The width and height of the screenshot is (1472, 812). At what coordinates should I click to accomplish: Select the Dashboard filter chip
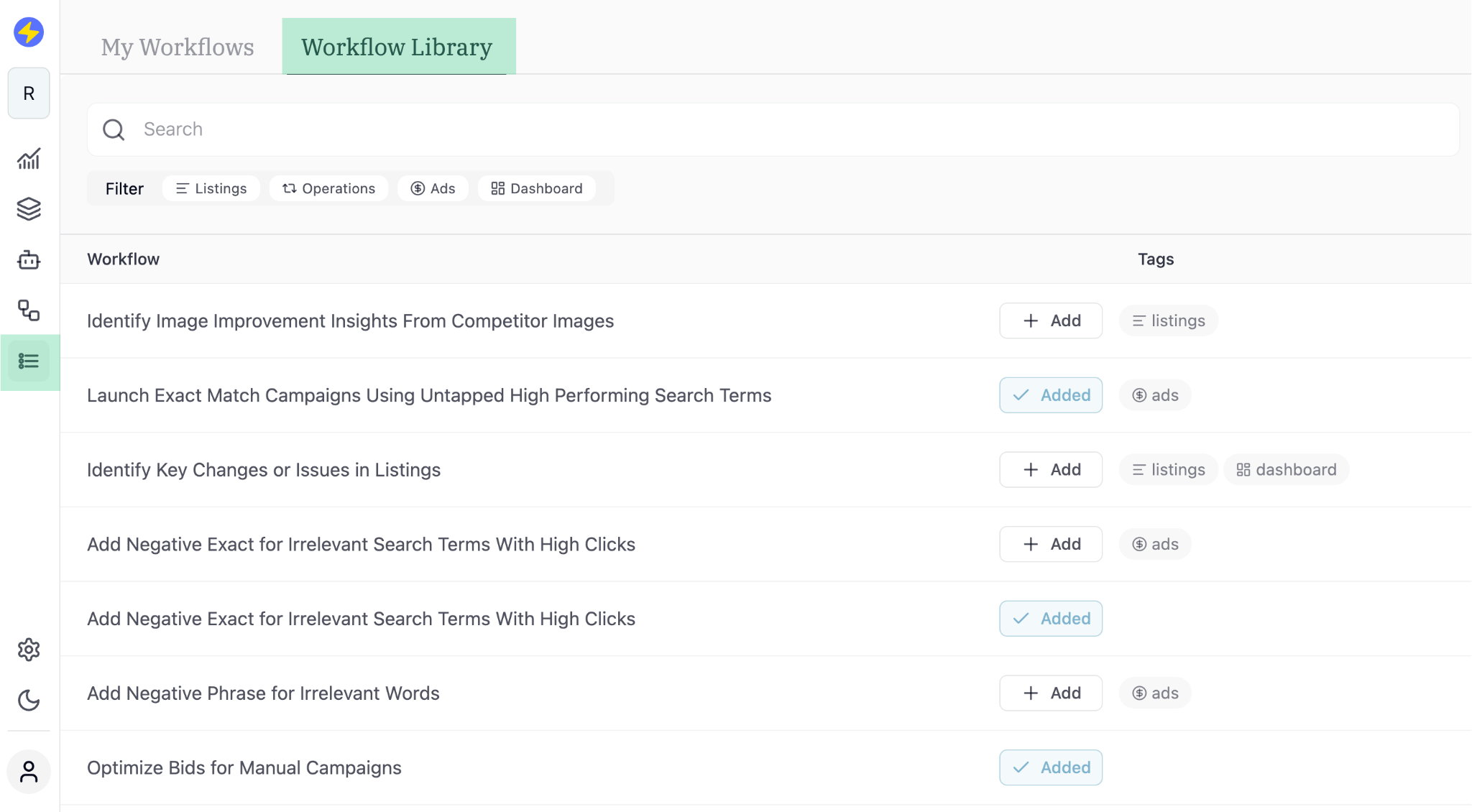coord(536,188)
